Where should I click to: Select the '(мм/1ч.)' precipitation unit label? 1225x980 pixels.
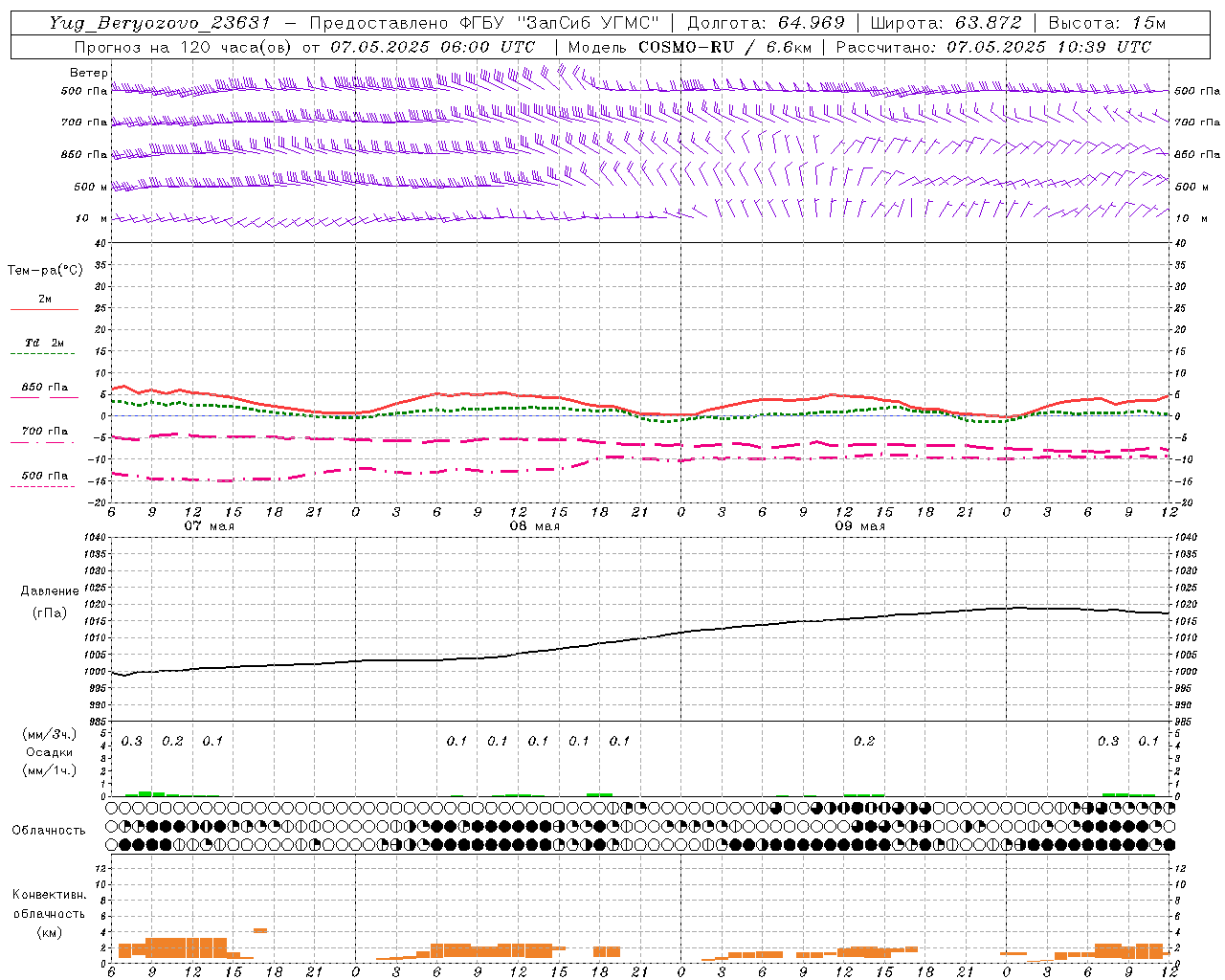tap(50, 770)
